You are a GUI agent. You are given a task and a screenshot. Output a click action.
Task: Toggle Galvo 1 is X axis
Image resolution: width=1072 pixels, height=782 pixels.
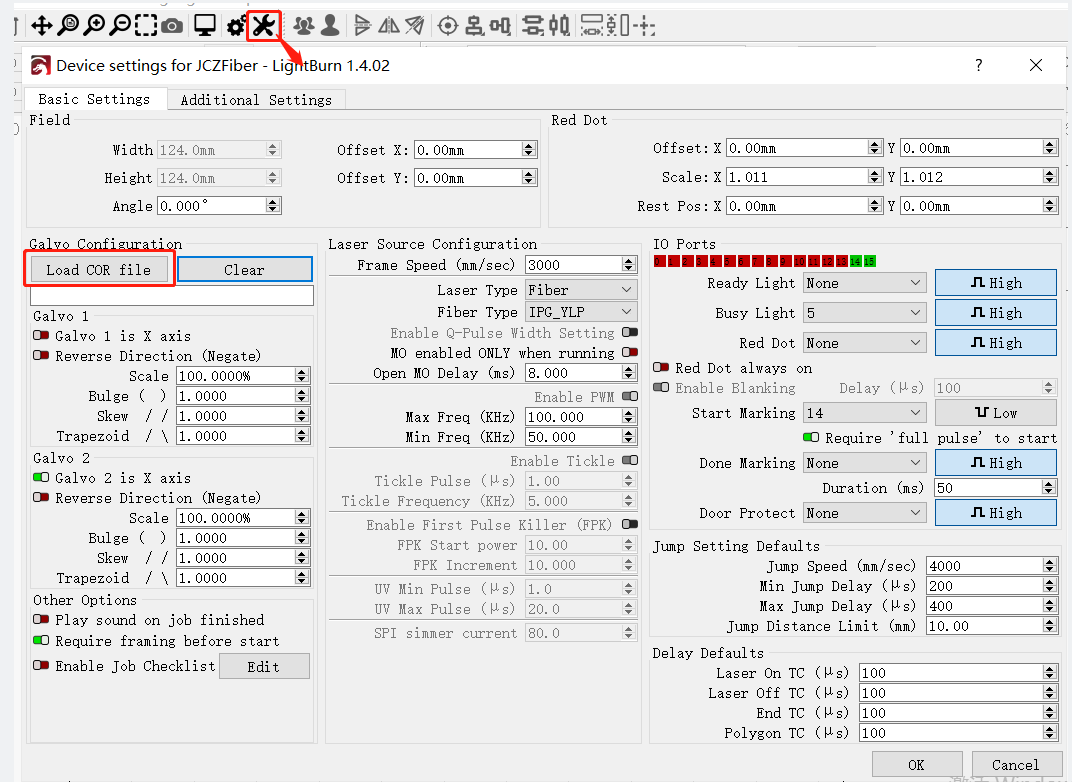[x=41, y=335]
